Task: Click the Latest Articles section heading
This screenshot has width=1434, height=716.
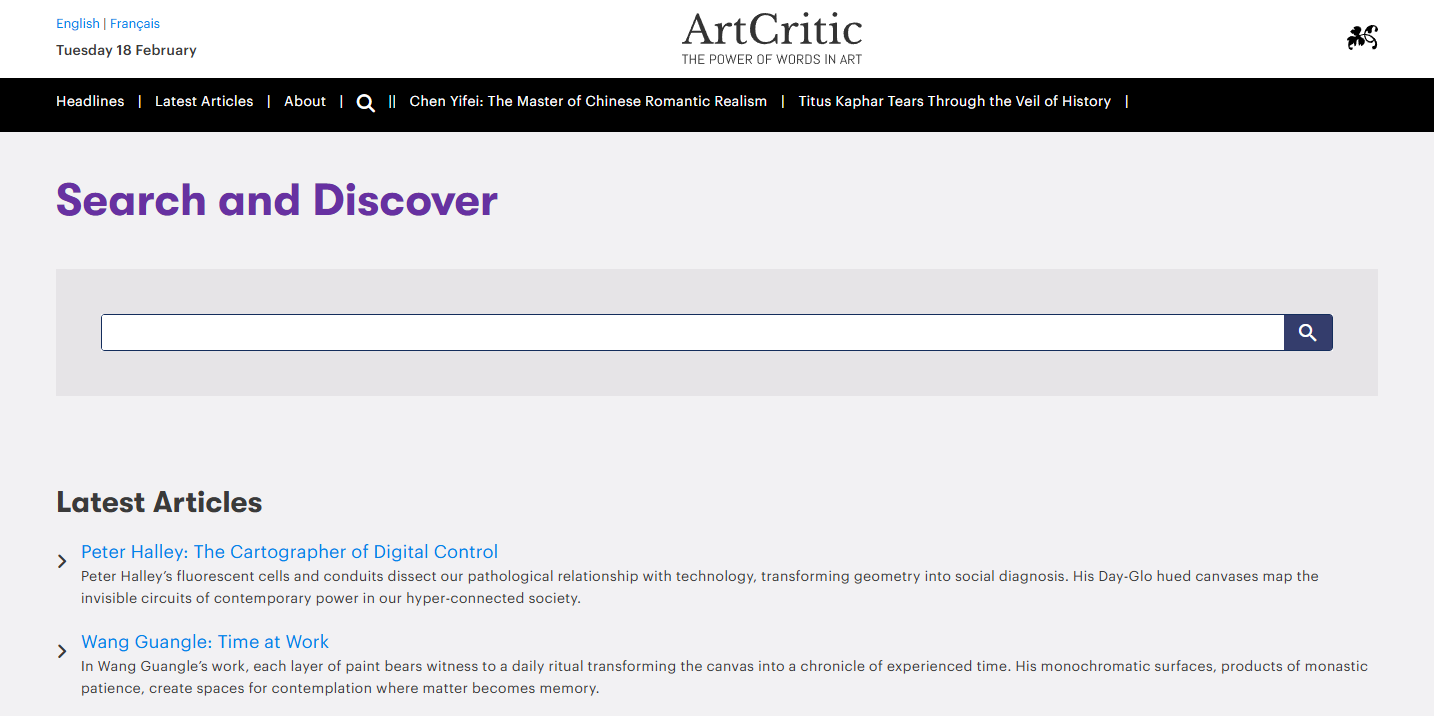Action: pos(159,503)
